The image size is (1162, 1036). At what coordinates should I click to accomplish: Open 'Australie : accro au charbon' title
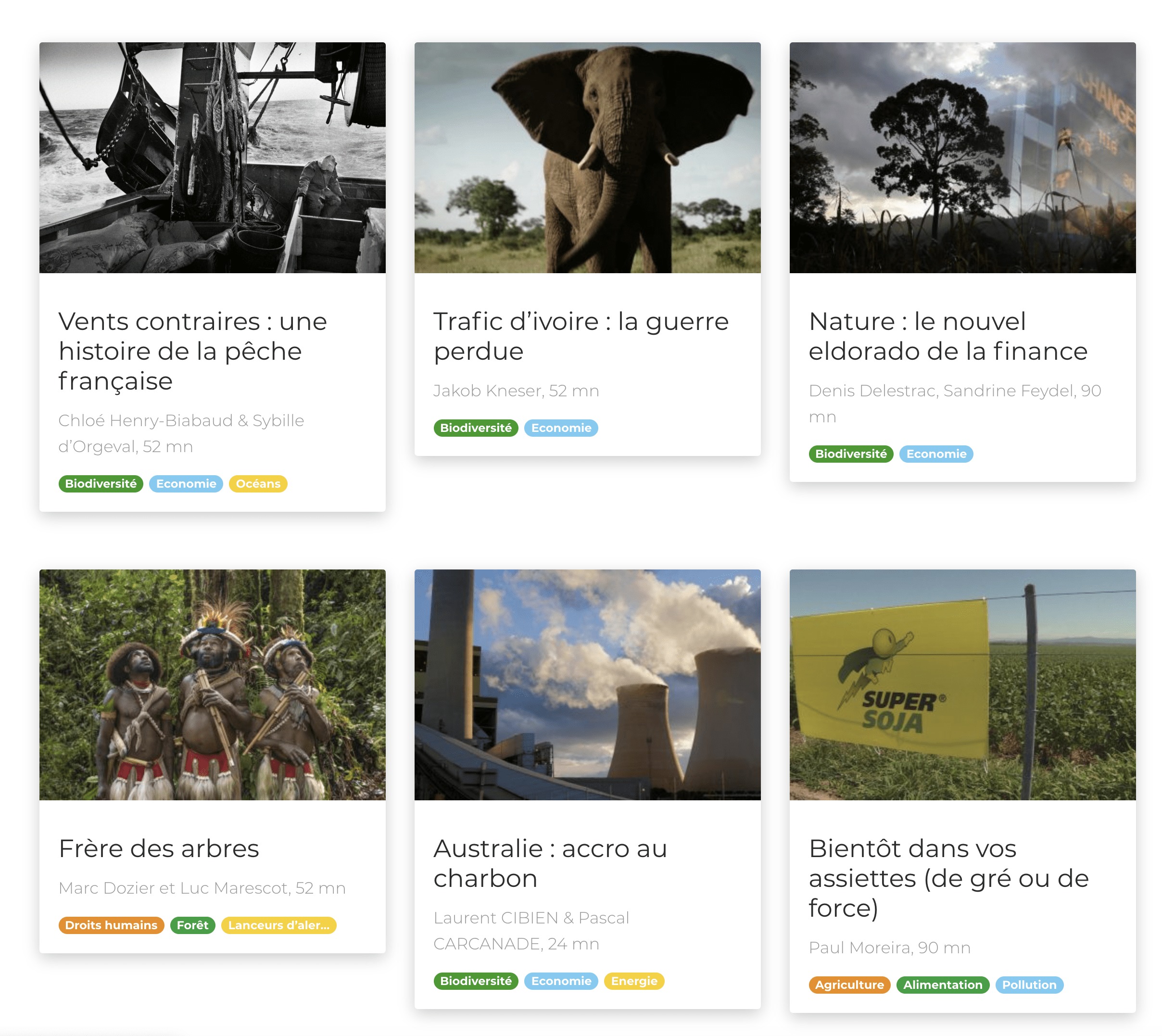tap(550, 863)
